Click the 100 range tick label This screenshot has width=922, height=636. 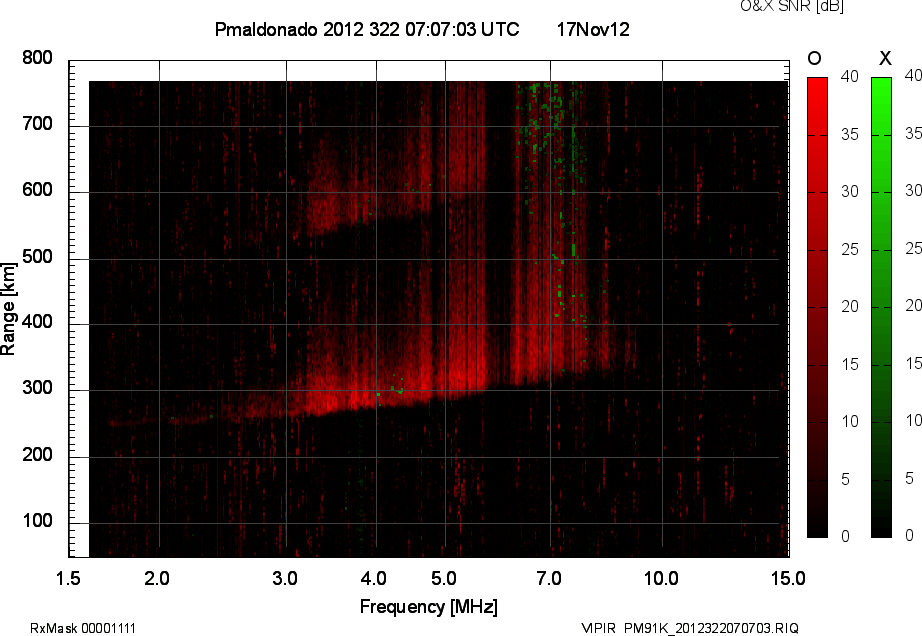[x=37, y=521]
